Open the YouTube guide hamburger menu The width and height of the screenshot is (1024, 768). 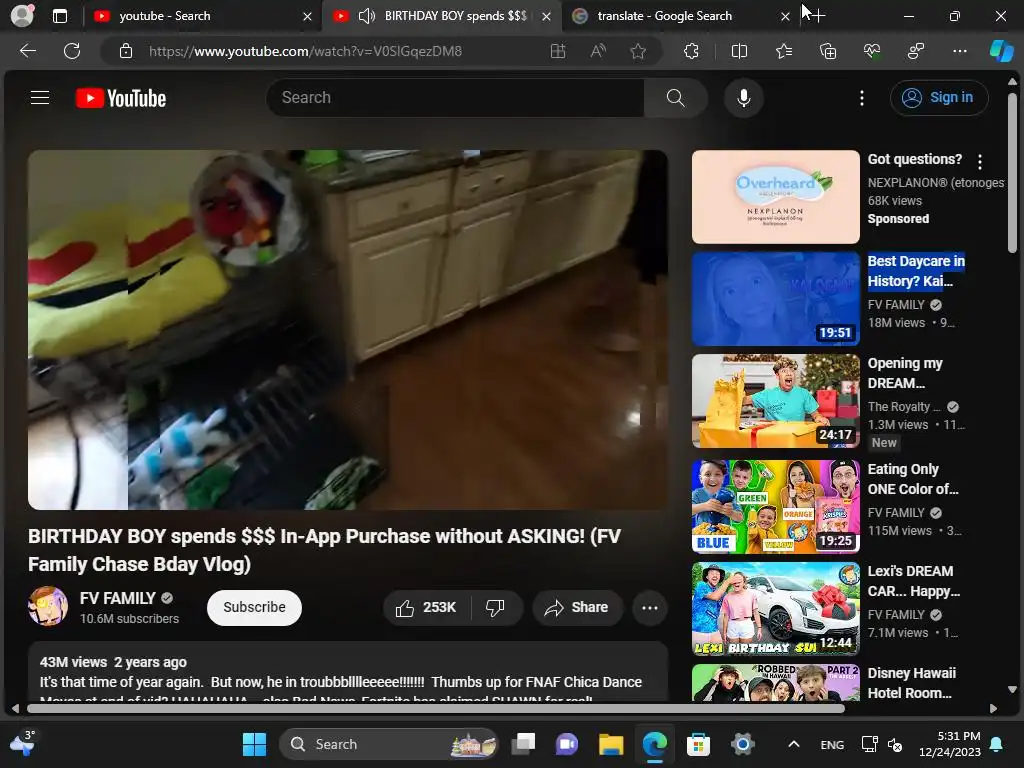pos(40,98)
